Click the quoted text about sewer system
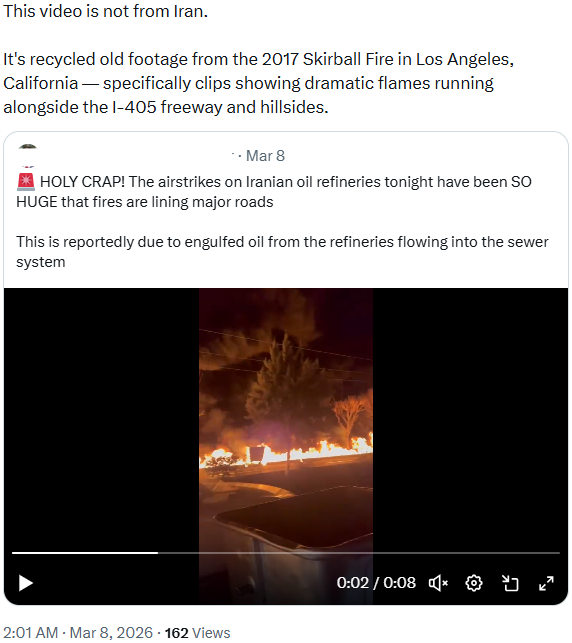Viewport: 572px width, 643px height. tap(282, 251)
